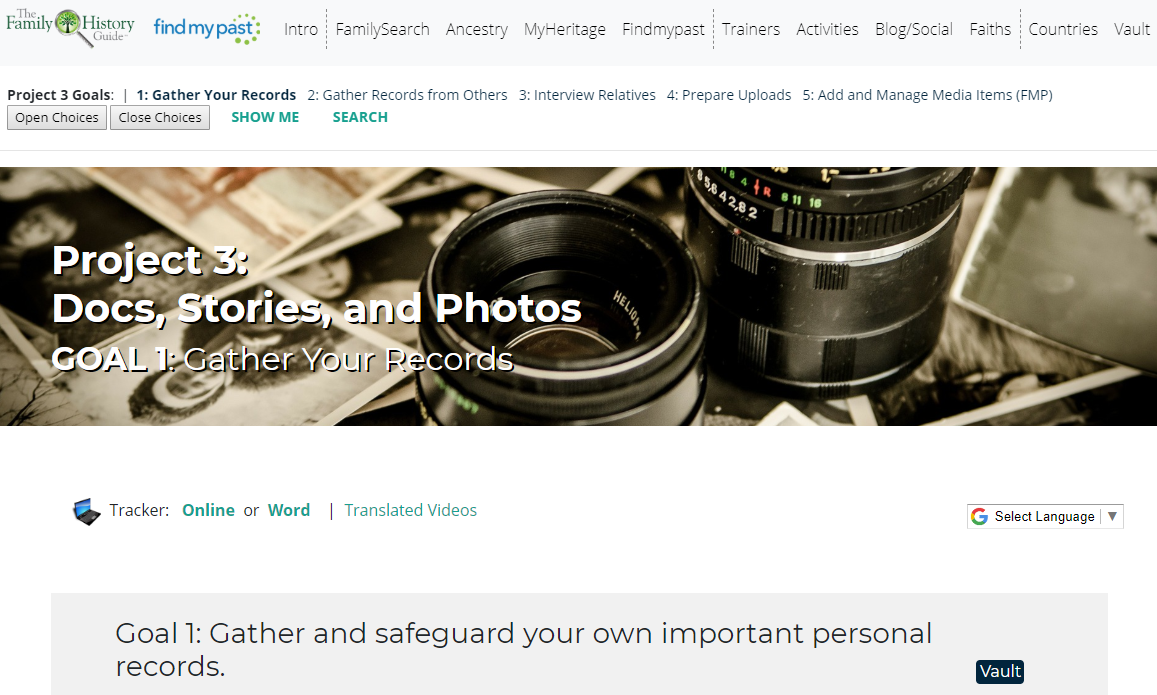Open the Countries menu
1157x695 pixels.
pos(1063,30)
